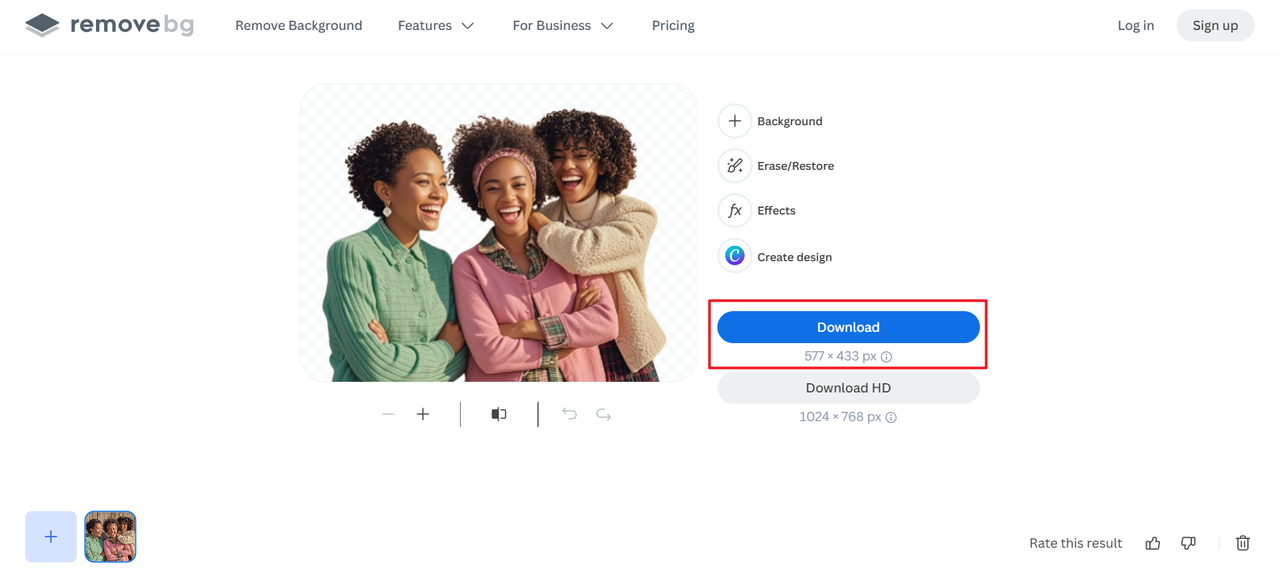
Task: Click the 'Rate this result' text
Action: point(1076,543)
